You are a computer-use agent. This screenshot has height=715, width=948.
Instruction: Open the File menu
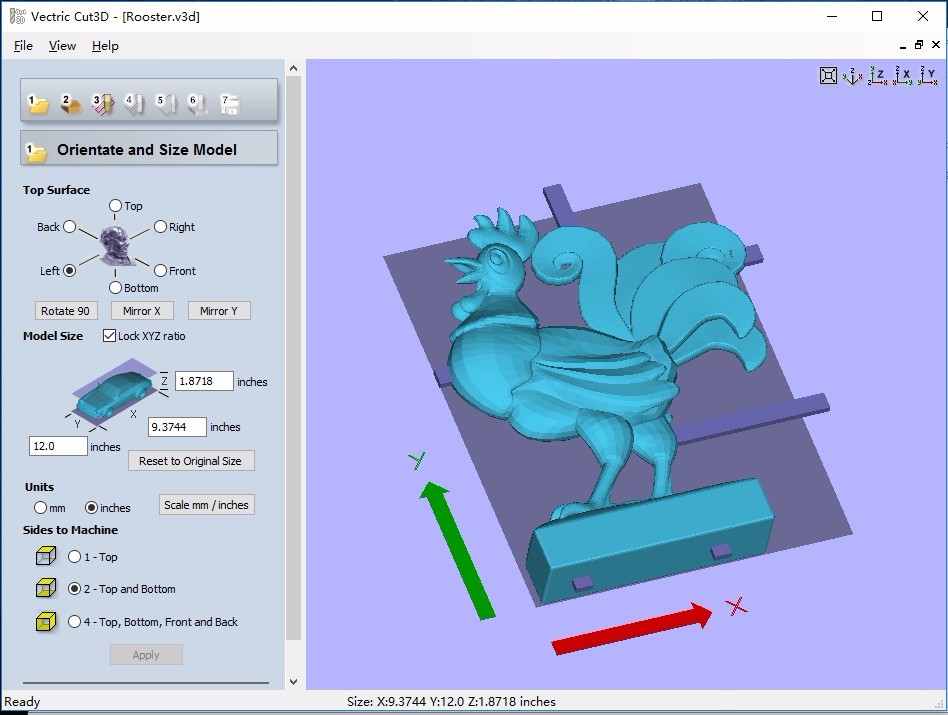click(x=23, y=46)
